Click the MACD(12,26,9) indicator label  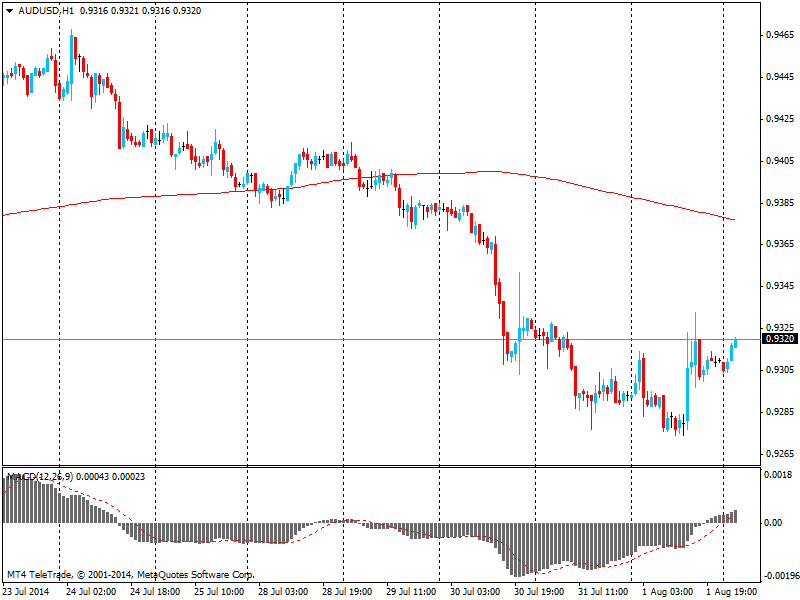tap(40, 477)
